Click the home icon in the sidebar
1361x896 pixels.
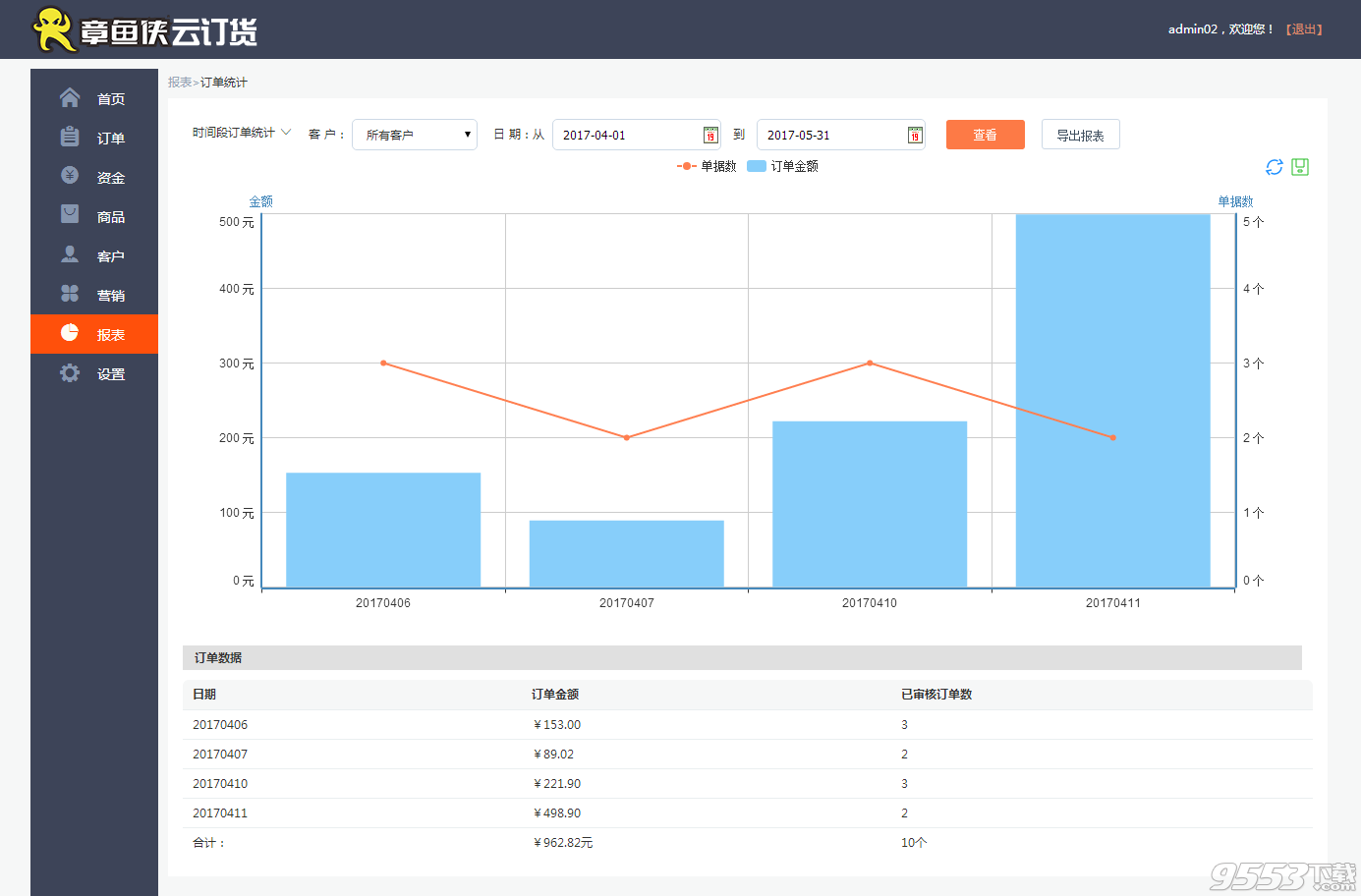70,98
